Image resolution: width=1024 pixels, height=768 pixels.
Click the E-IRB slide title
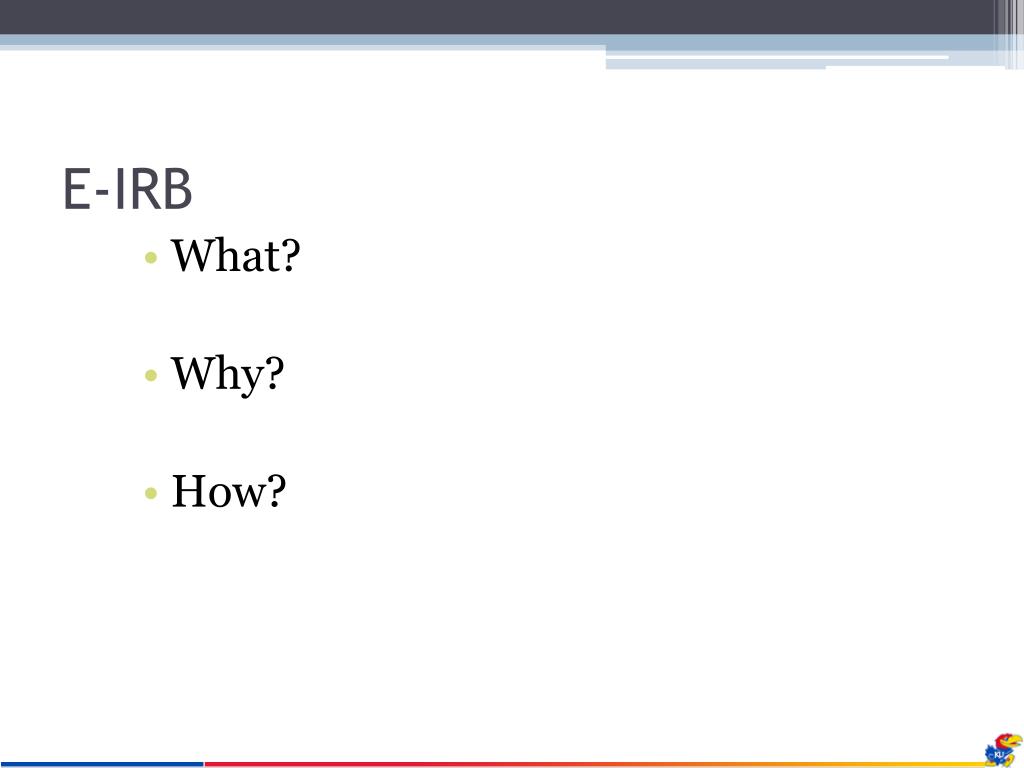(x=127, y=189)
